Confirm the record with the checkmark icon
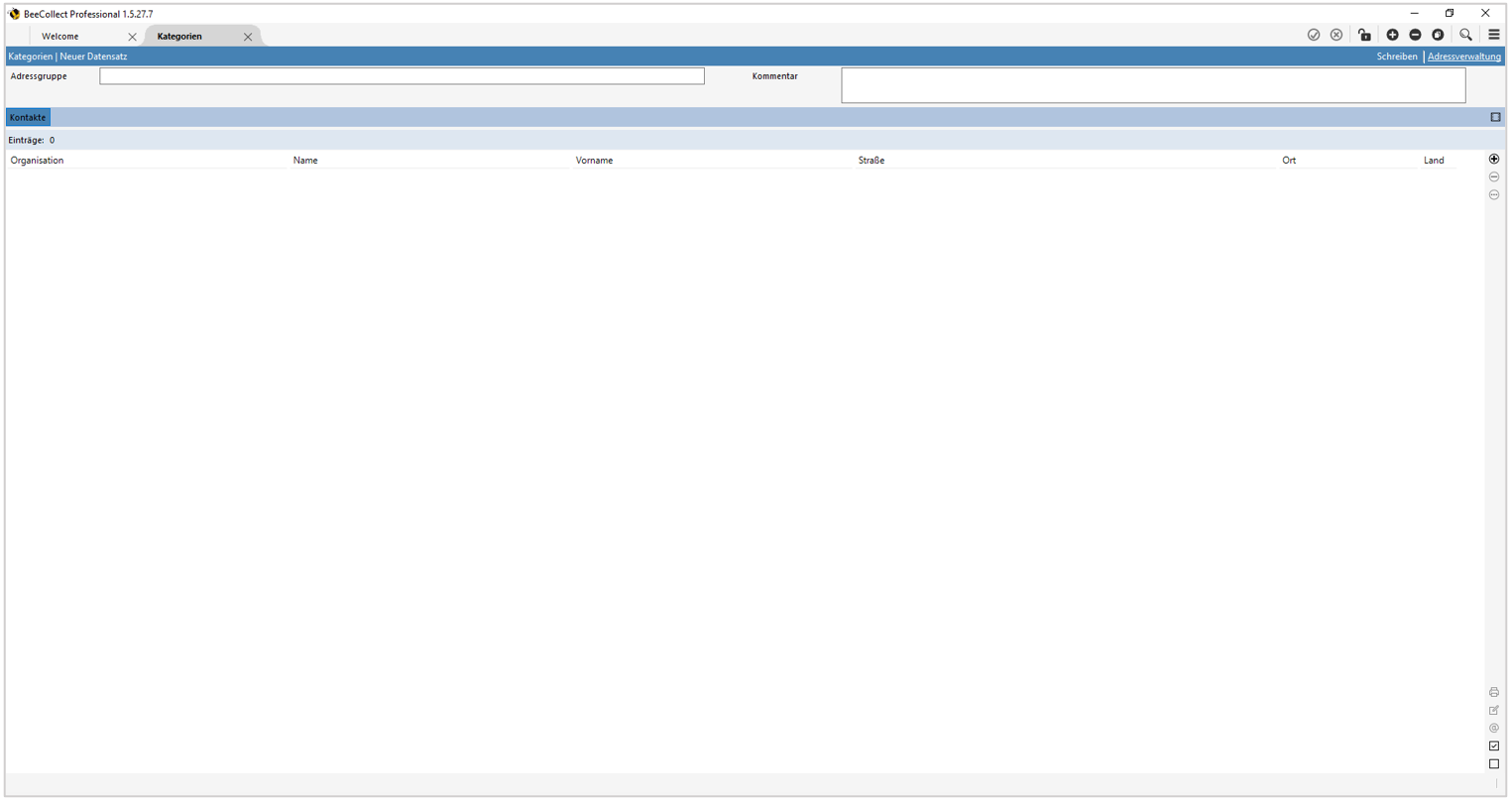 click(1315, 35)
